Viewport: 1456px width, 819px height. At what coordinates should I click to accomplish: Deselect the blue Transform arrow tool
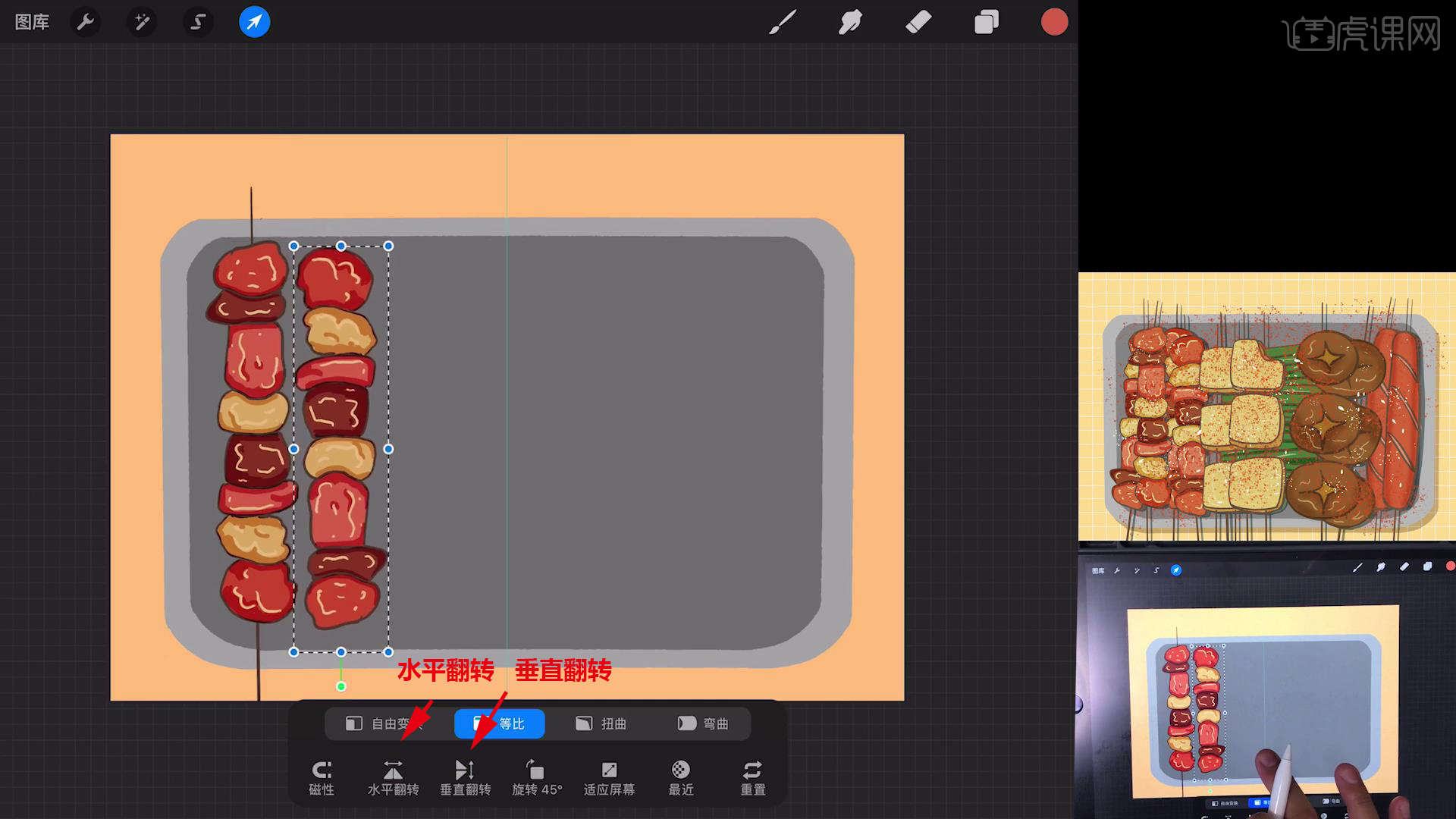click(x=254, y=22)
